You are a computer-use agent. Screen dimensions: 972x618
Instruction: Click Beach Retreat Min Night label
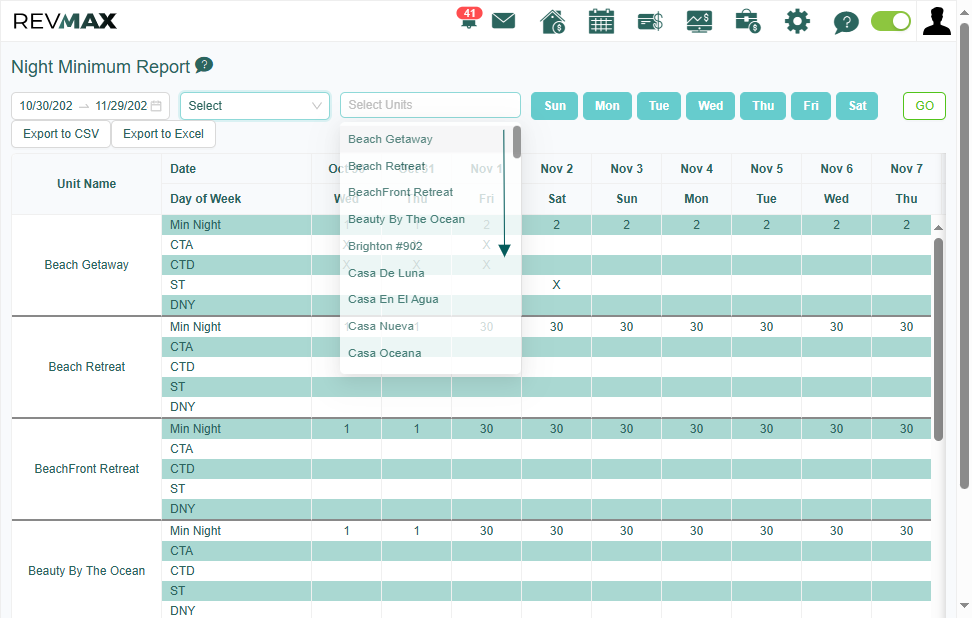coord(195,327)
